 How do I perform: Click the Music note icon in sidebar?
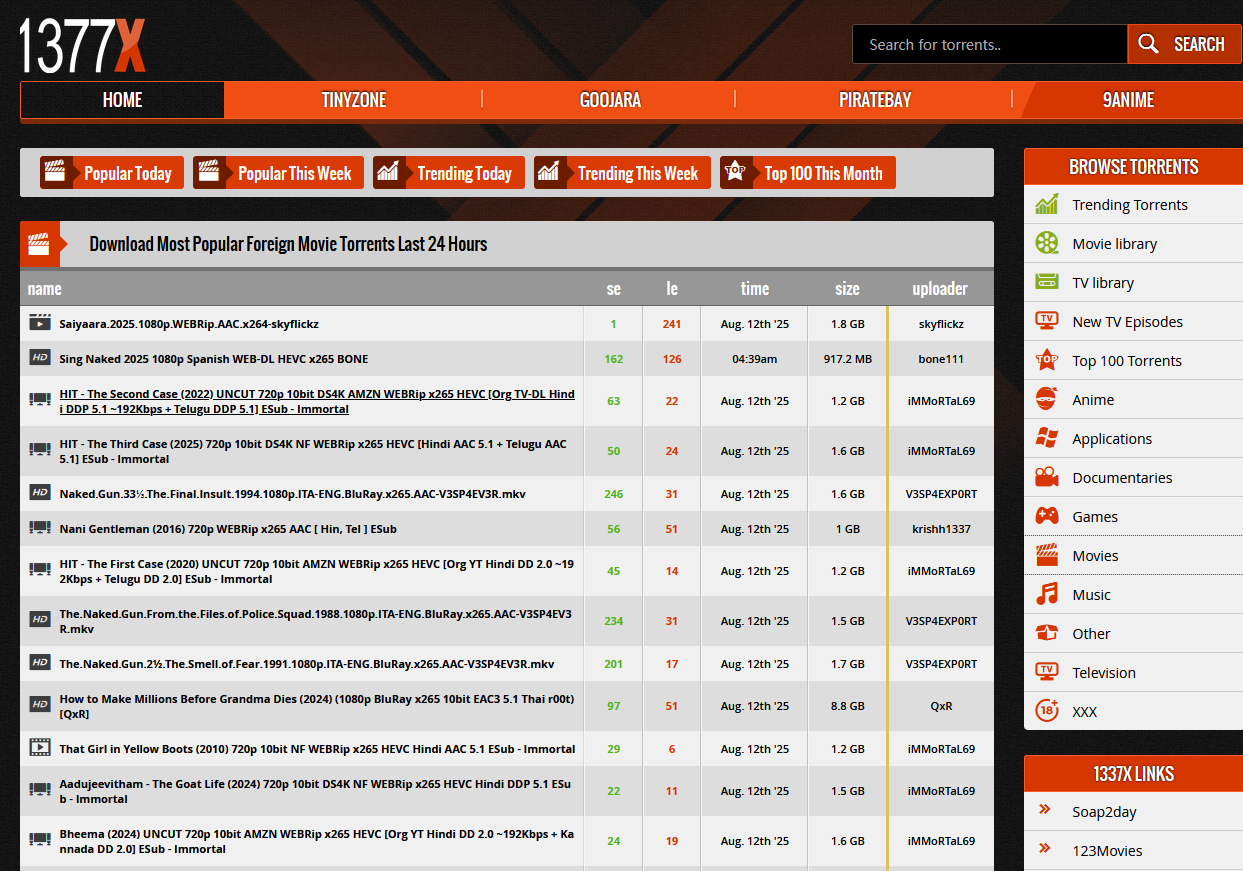point(1047,595)
